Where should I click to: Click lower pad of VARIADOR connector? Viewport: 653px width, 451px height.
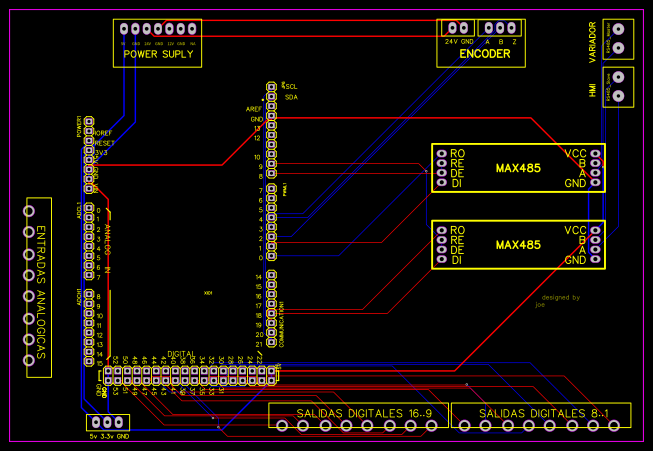(618, 48)
